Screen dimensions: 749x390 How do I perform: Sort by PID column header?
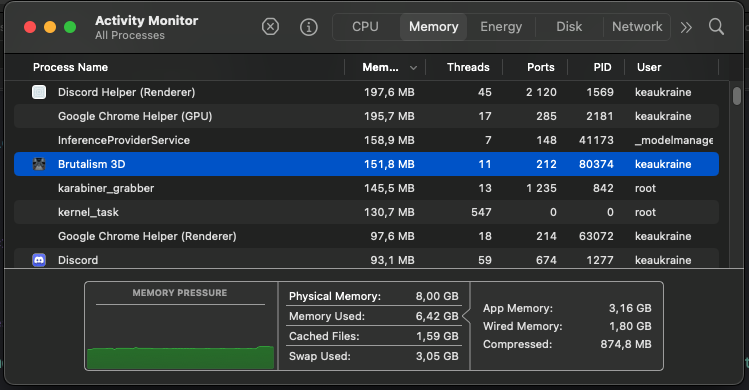(602, 67)
